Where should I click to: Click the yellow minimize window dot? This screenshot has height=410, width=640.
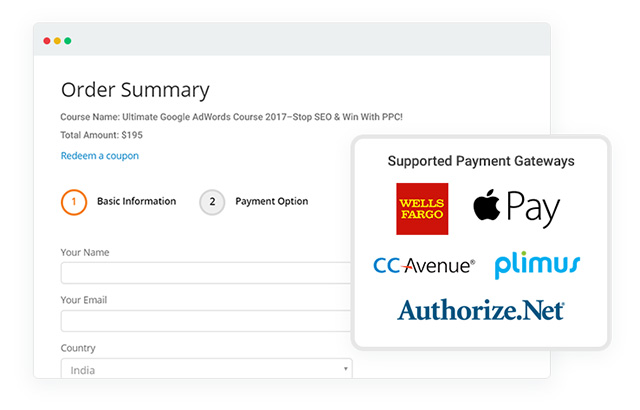(x=57, y=41)
